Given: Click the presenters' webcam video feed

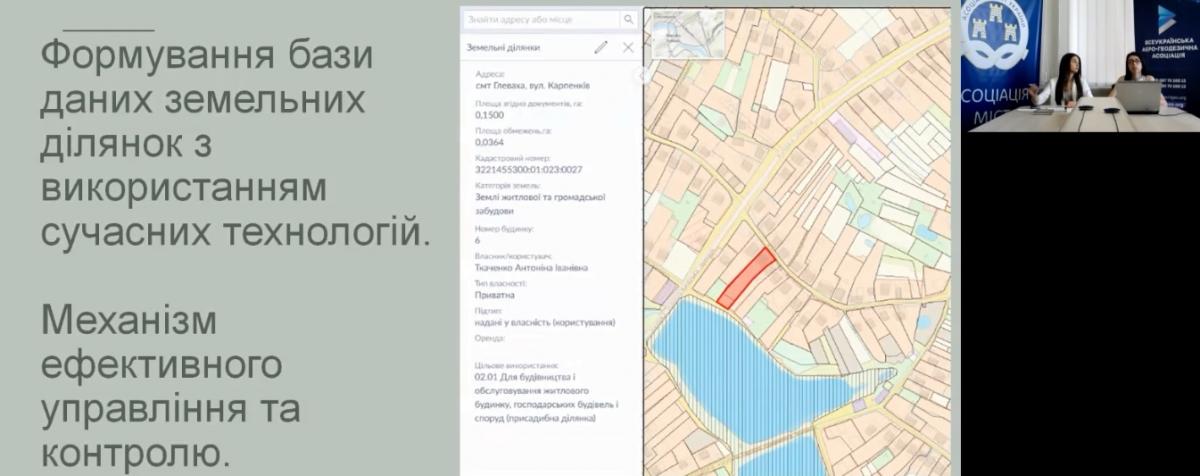Looking at the screenshot, I should 1080,66.
